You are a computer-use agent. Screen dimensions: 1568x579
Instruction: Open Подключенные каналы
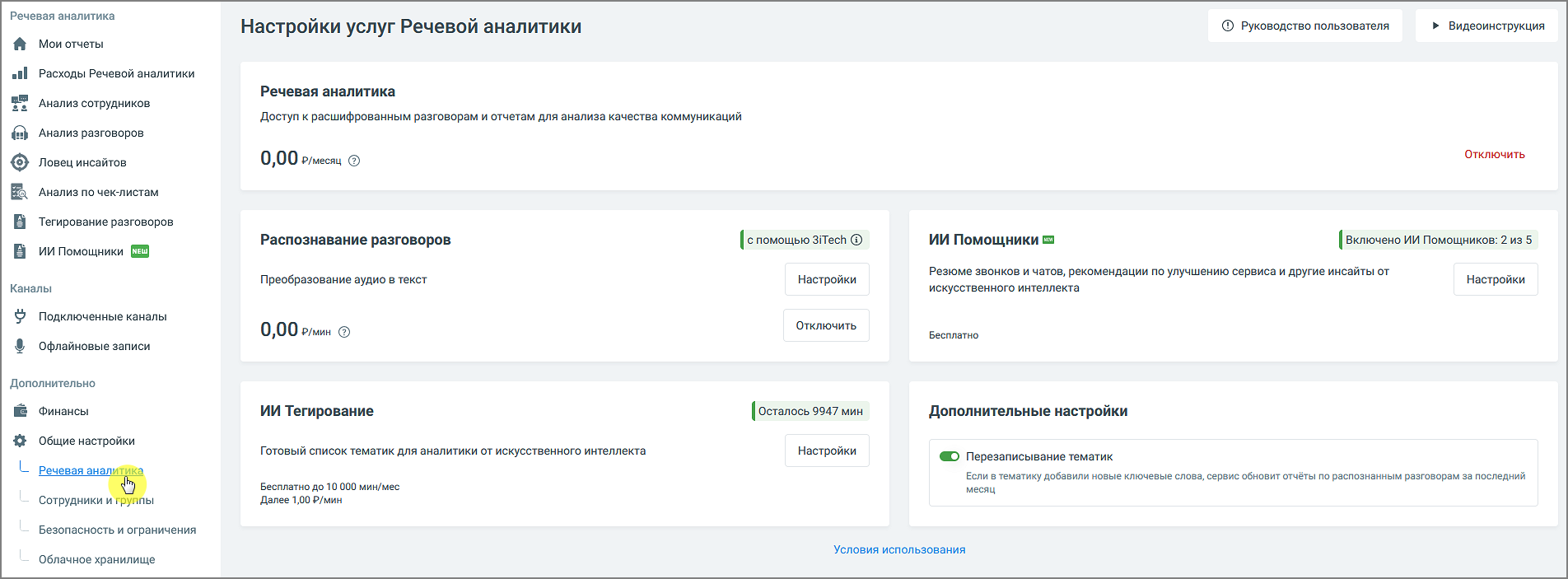(x=103, y=316)
